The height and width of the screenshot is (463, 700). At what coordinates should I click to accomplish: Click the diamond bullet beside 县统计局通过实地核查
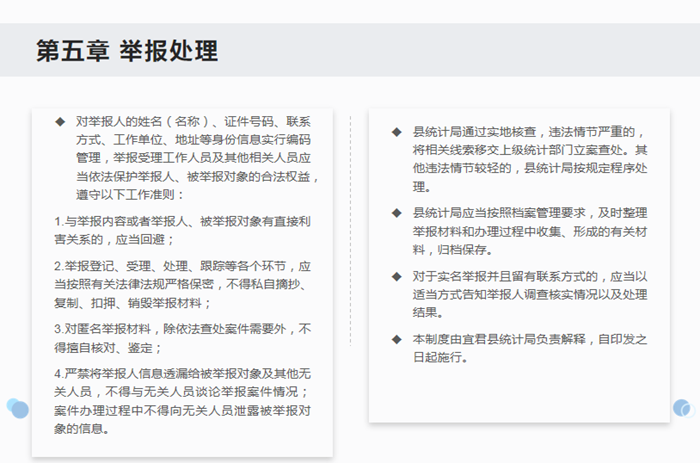(x=396, y=132)
